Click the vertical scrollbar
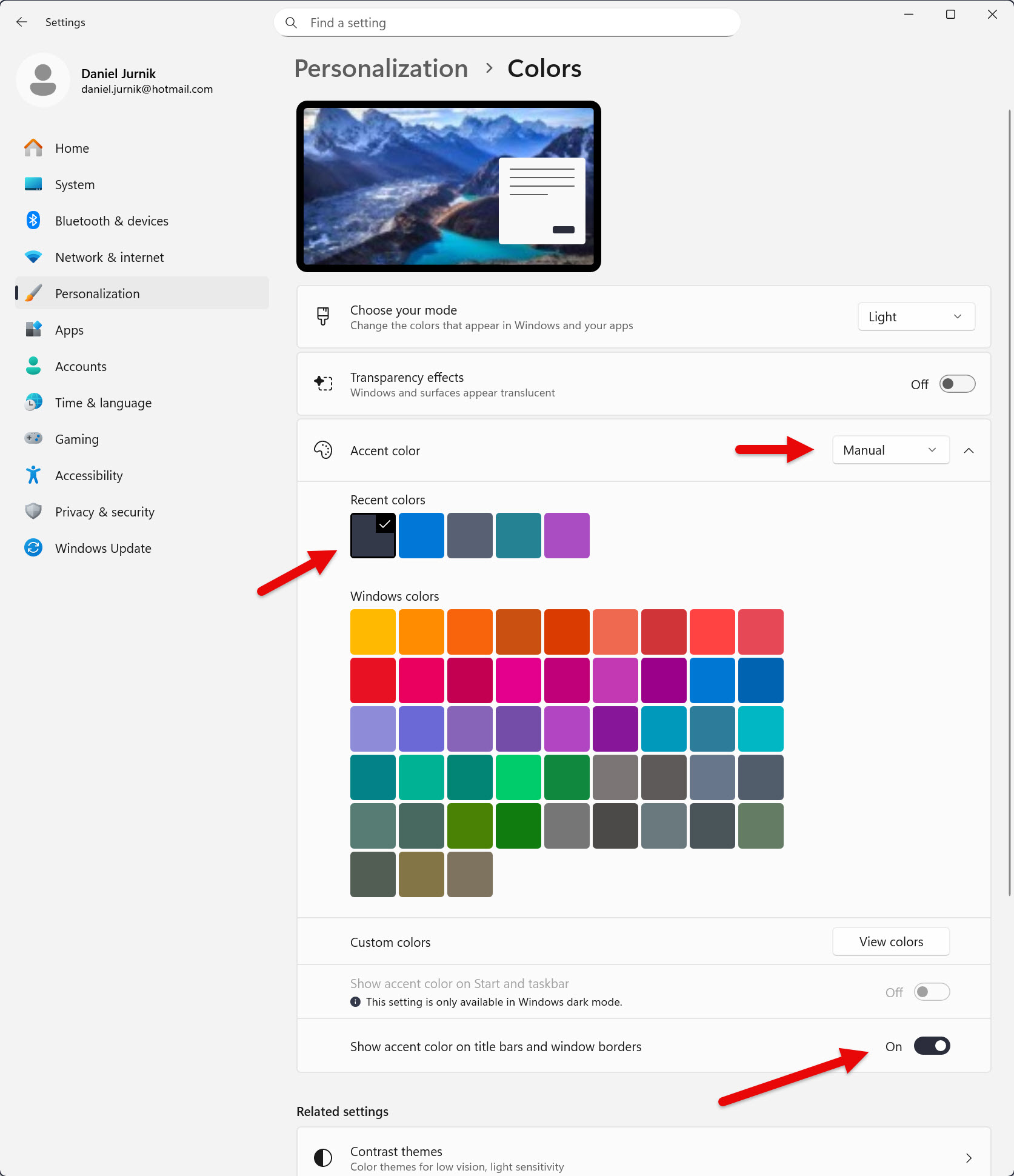Viewport: 1014px width, 1176px height. (x=1009, y=503)
